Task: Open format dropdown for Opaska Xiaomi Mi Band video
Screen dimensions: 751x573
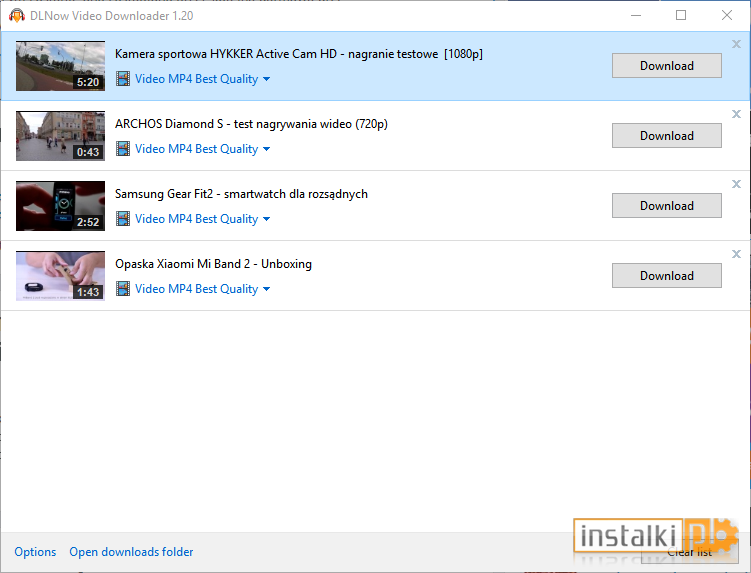Action: click(x=202, y=288)
